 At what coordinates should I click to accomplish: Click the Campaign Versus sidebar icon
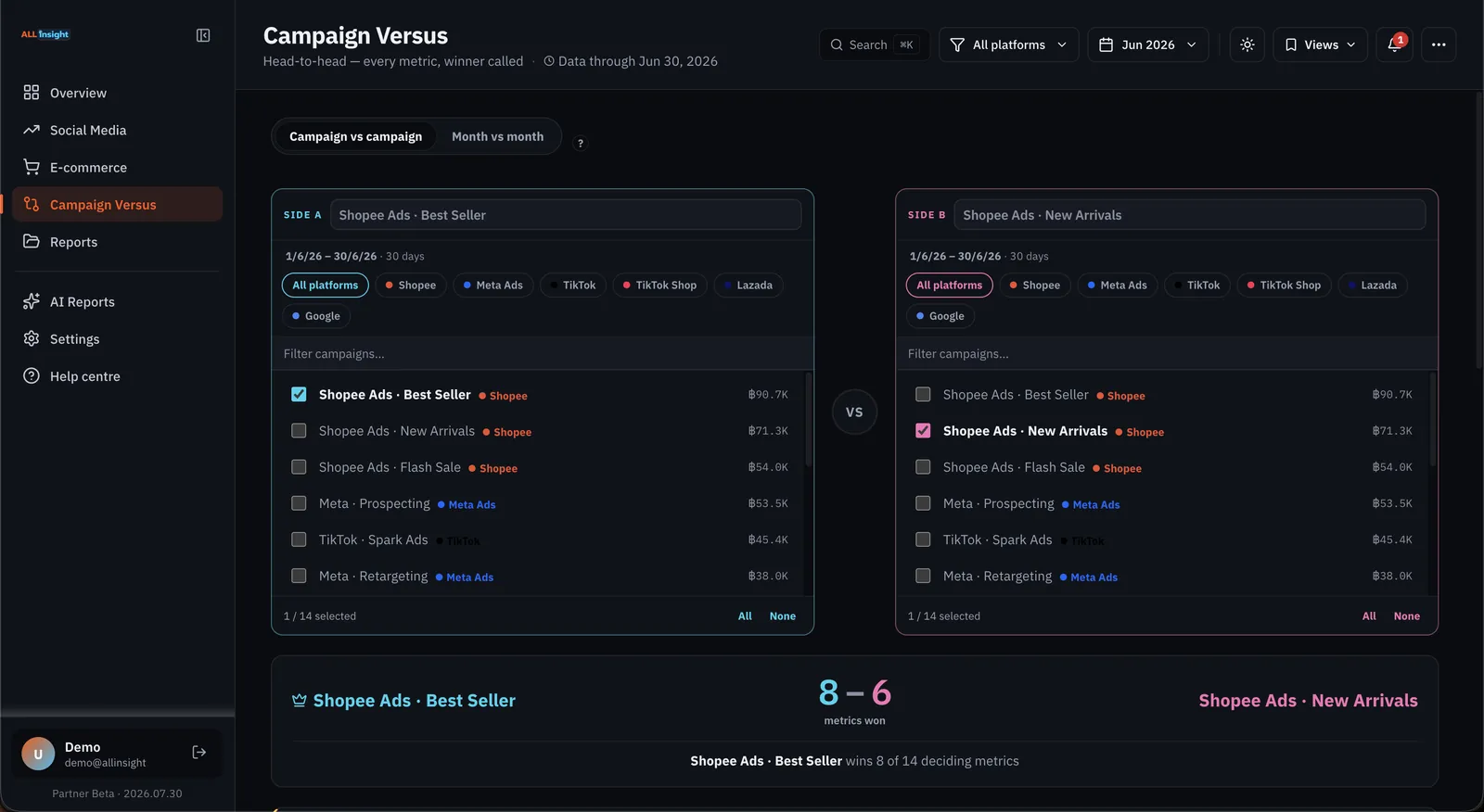(x=32, y=204)
